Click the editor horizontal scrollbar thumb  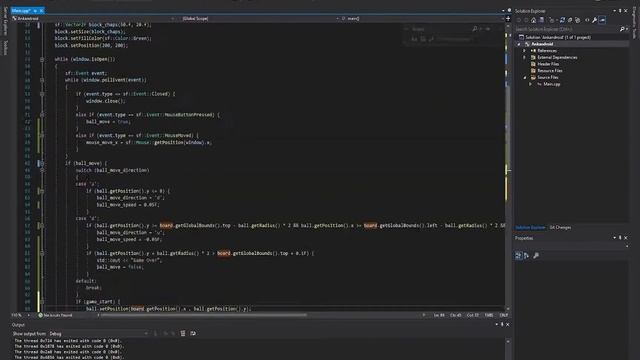[203, 315]
